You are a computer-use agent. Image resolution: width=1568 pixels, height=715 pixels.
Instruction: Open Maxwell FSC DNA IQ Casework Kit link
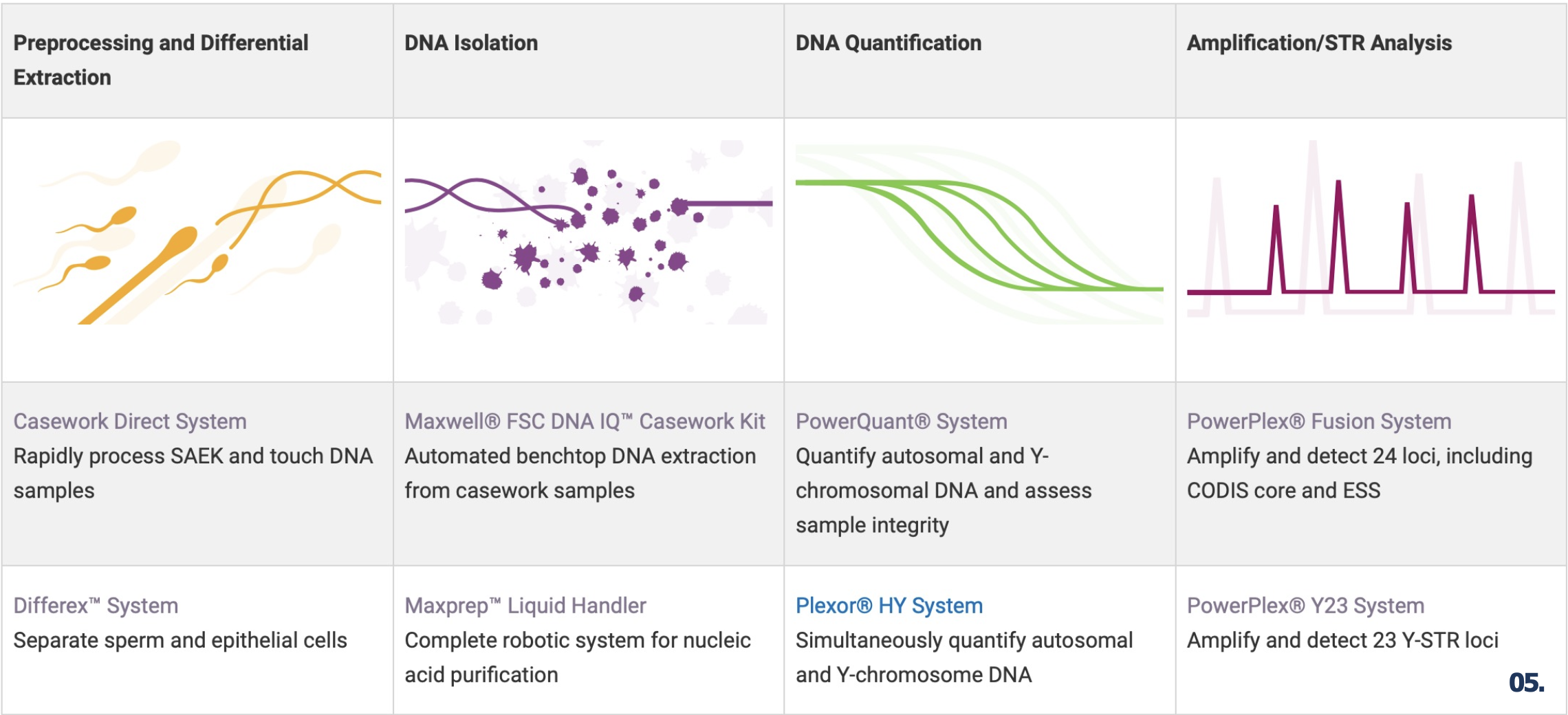pyautogui.click(x=585, y=421)
